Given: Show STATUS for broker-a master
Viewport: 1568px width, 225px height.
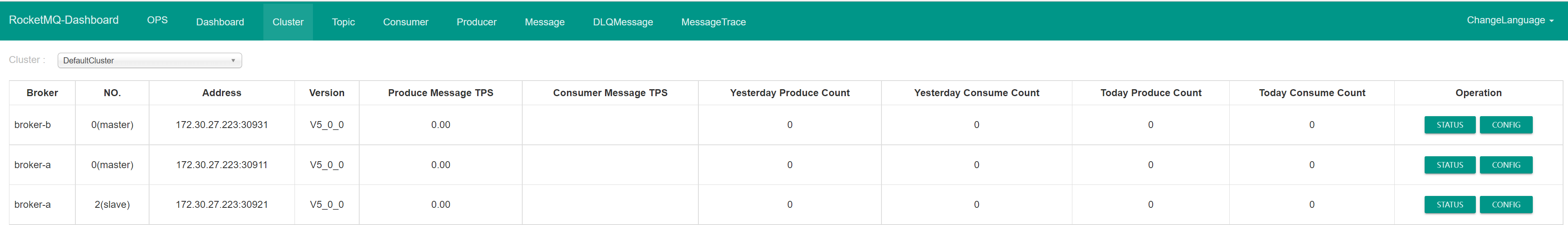Looking at the screenshot, I should pos(1449,165).
